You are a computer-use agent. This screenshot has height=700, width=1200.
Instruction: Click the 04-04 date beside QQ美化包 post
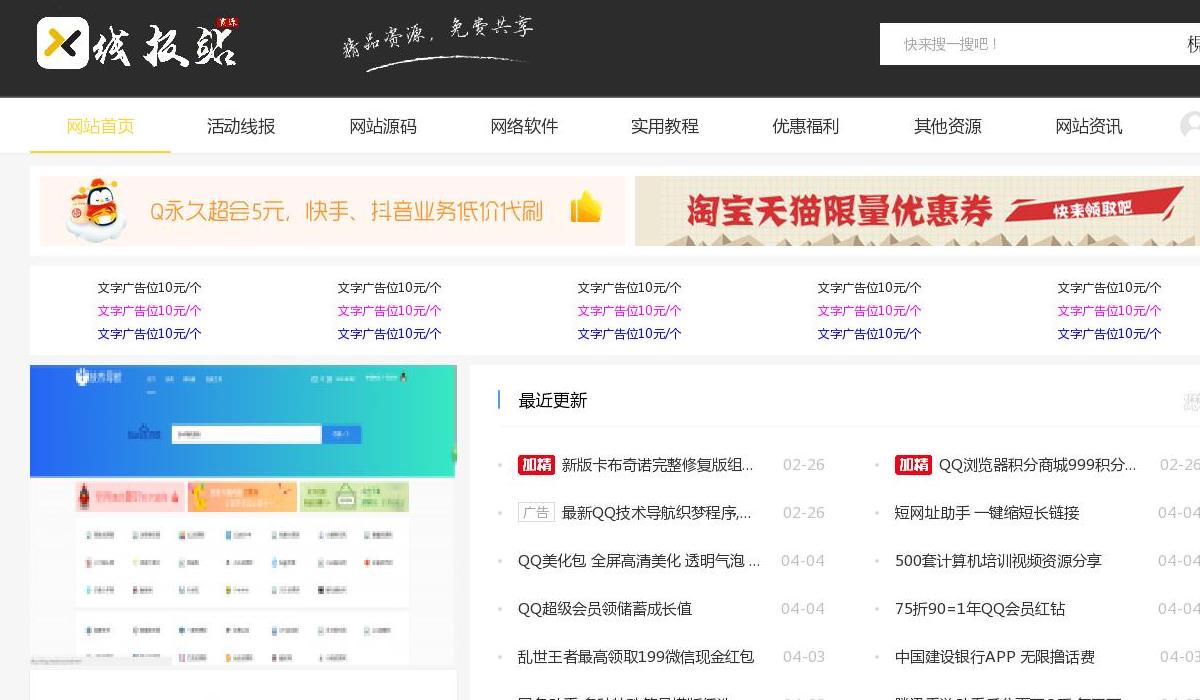[803, 561]
